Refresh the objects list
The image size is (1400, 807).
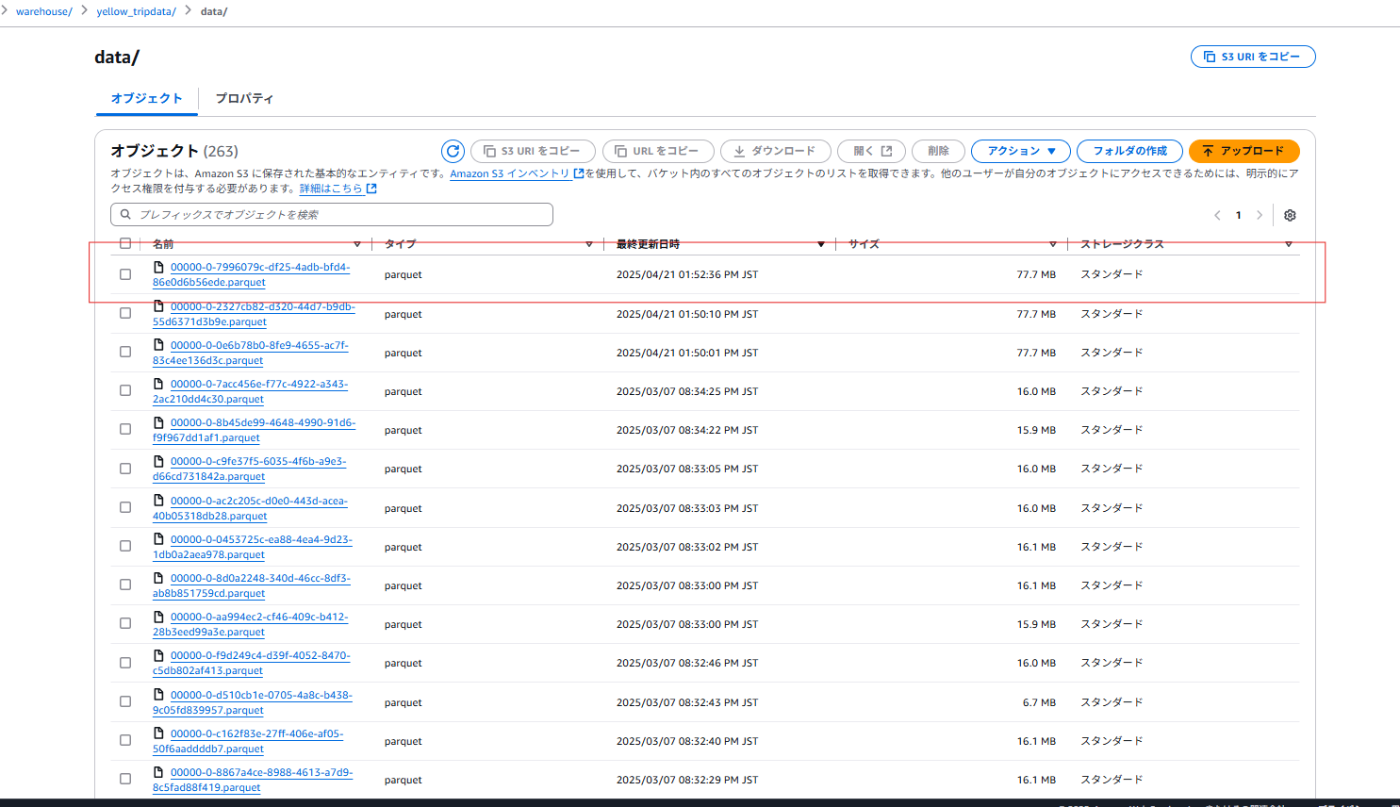pos(453,151)
